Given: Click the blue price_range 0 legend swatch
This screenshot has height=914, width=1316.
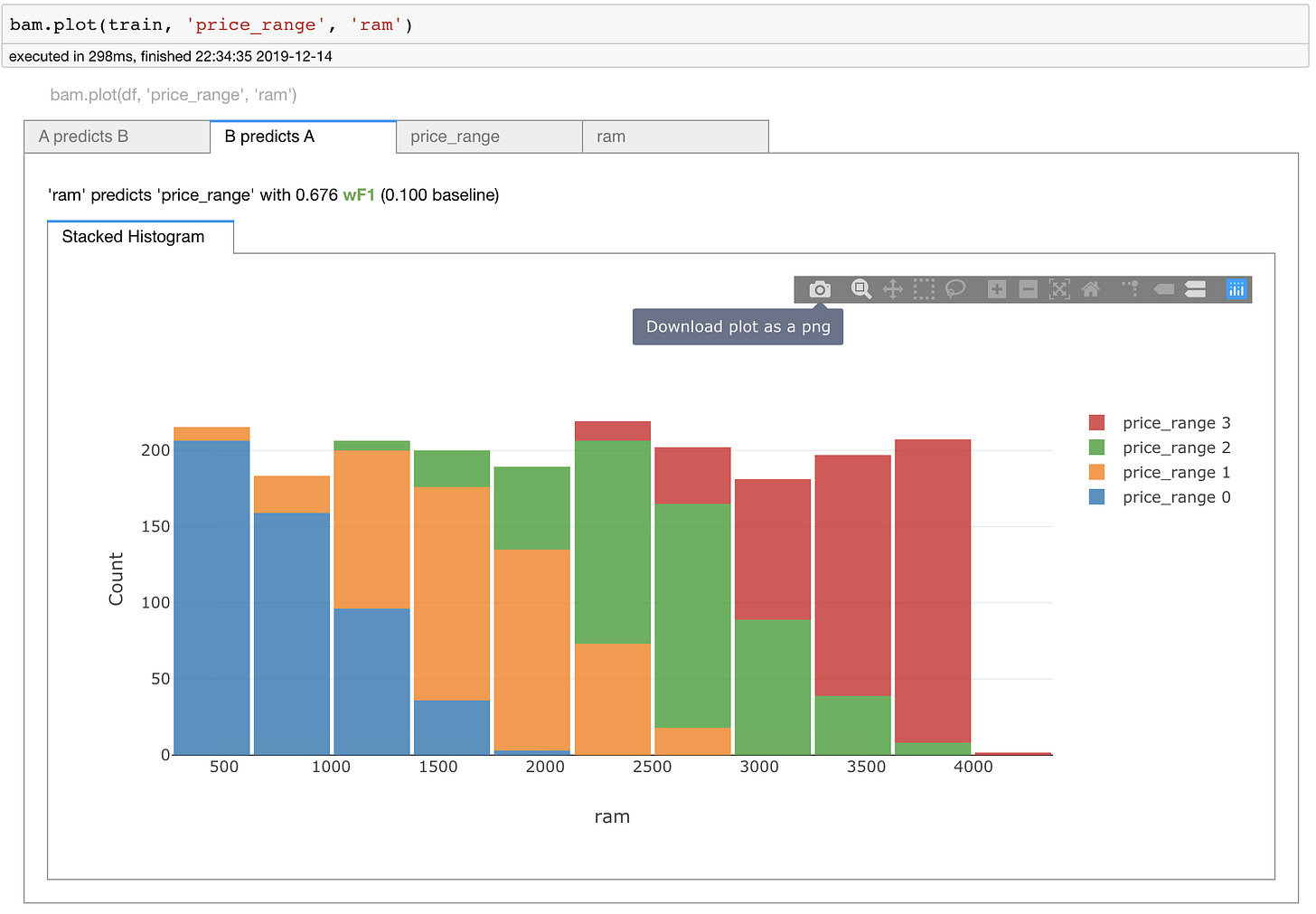Looking at the screenshot, I should coord(1097,496).
